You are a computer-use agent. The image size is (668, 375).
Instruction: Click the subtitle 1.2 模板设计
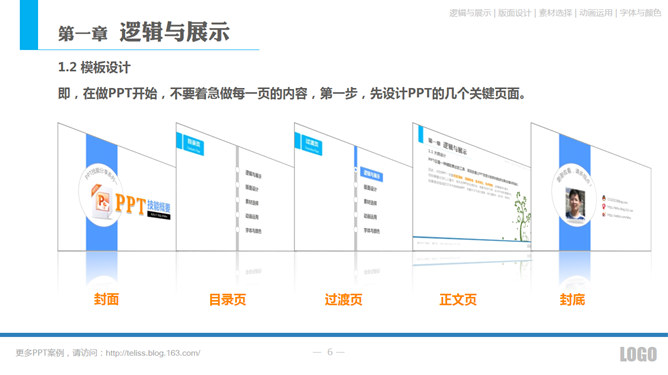94,67
